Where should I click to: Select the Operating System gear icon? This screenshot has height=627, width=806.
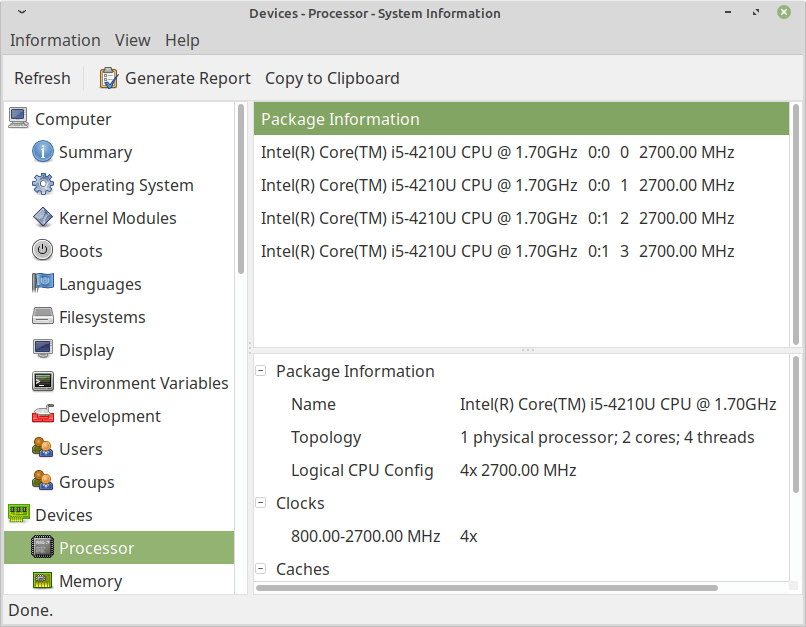[x=42, y=185]
